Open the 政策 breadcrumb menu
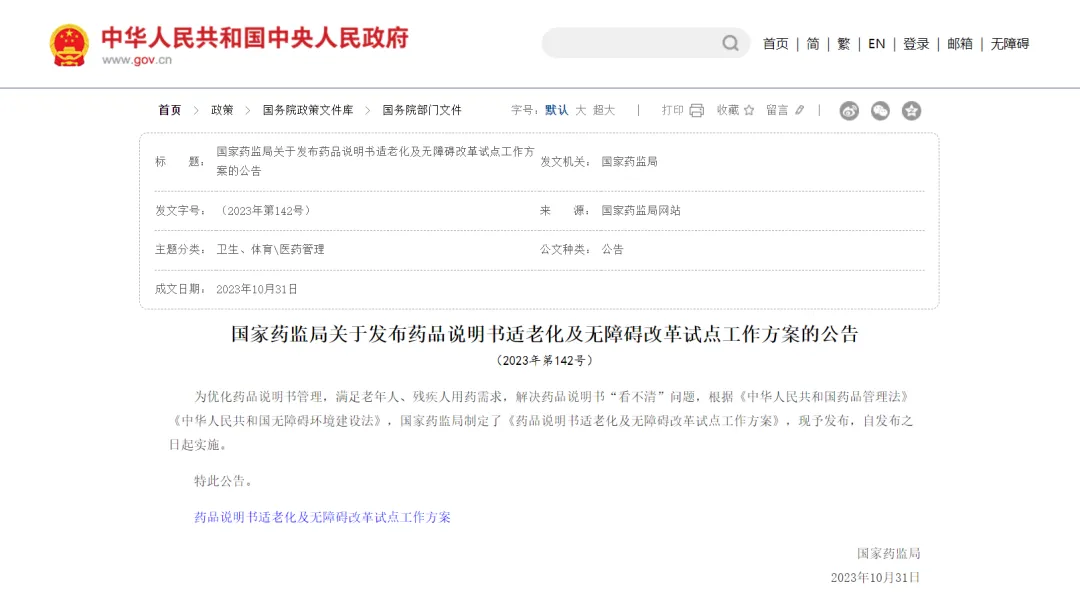This screenshot has height=600, width=1080. click(x=221, y=110)
